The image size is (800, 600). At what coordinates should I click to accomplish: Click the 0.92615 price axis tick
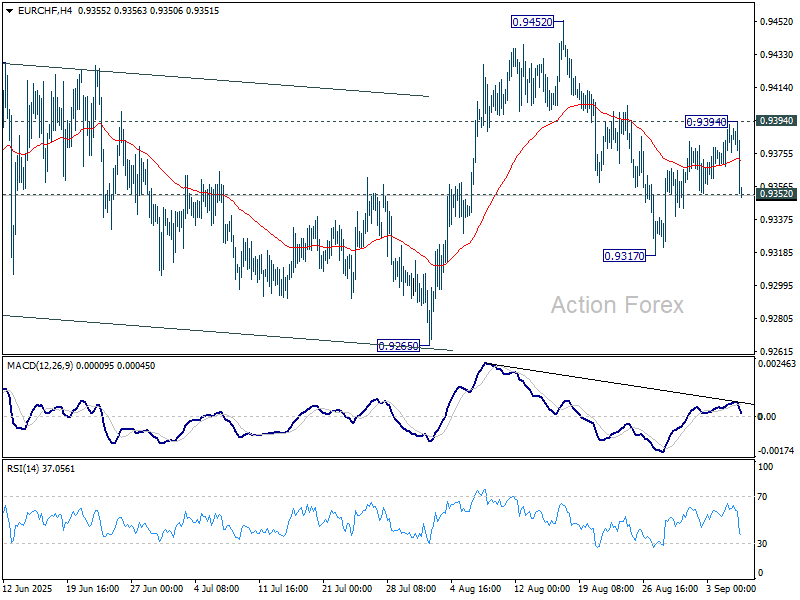(776, 352)
